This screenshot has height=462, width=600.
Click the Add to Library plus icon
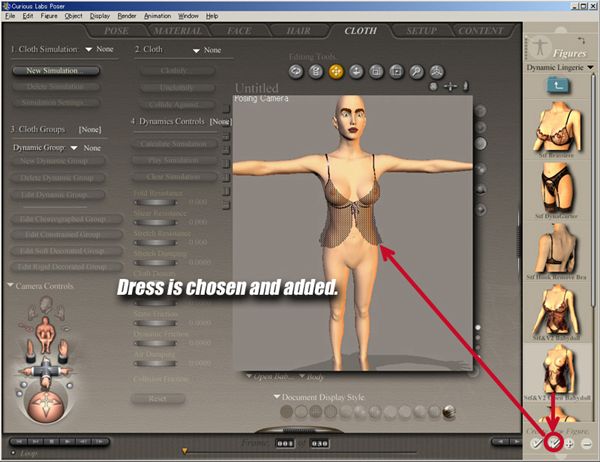569,442
